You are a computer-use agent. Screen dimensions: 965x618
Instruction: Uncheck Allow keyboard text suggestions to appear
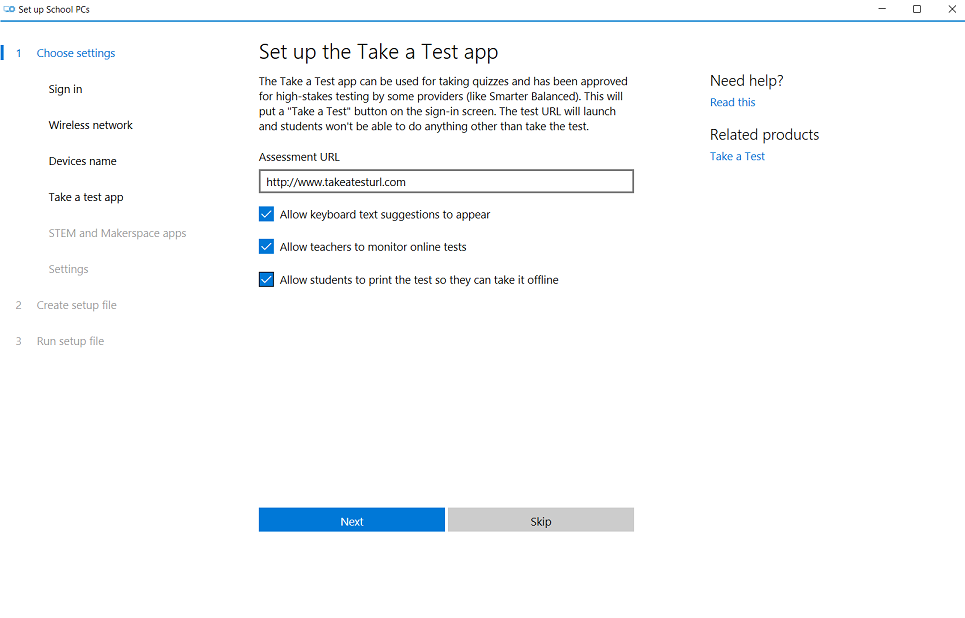pos(266,214)
